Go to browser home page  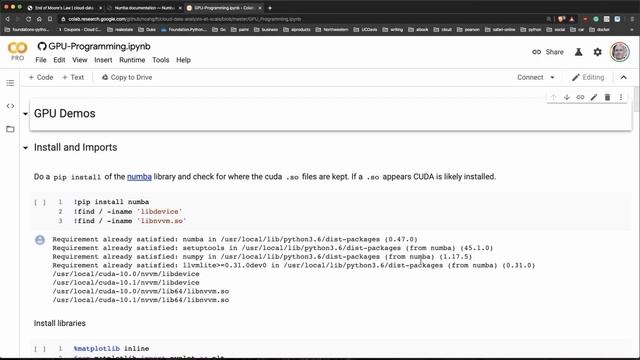(x=39, y=19)
